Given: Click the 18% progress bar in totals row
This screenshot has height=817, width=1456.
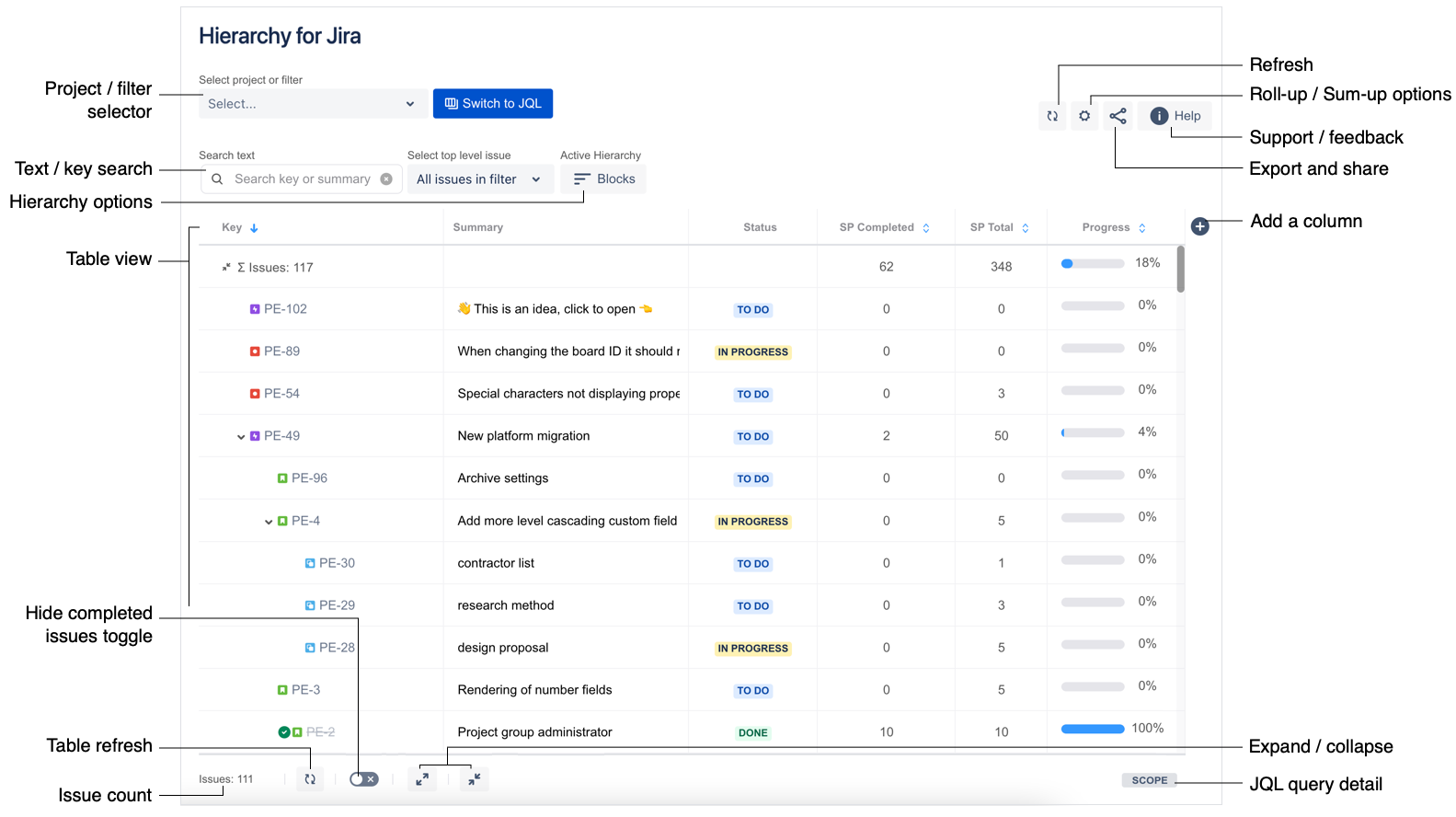Looking at the screenshot, I should click(1093, 263).
